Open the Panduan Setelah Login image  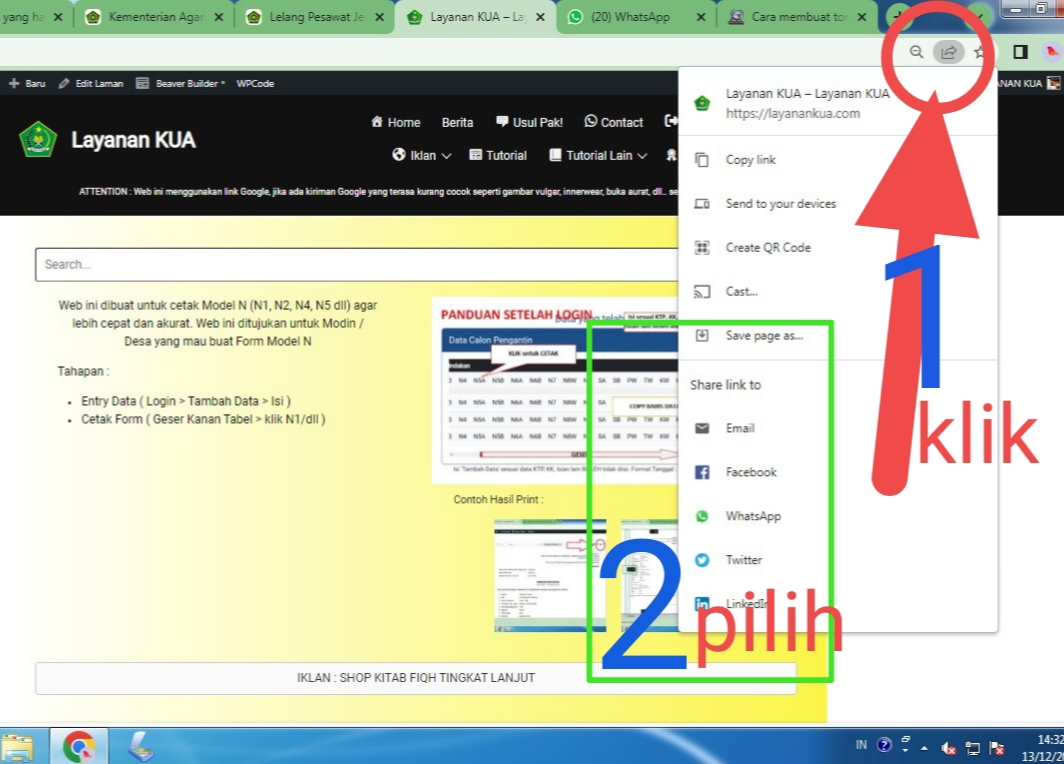pyautogui.click(x=555, y=390)
